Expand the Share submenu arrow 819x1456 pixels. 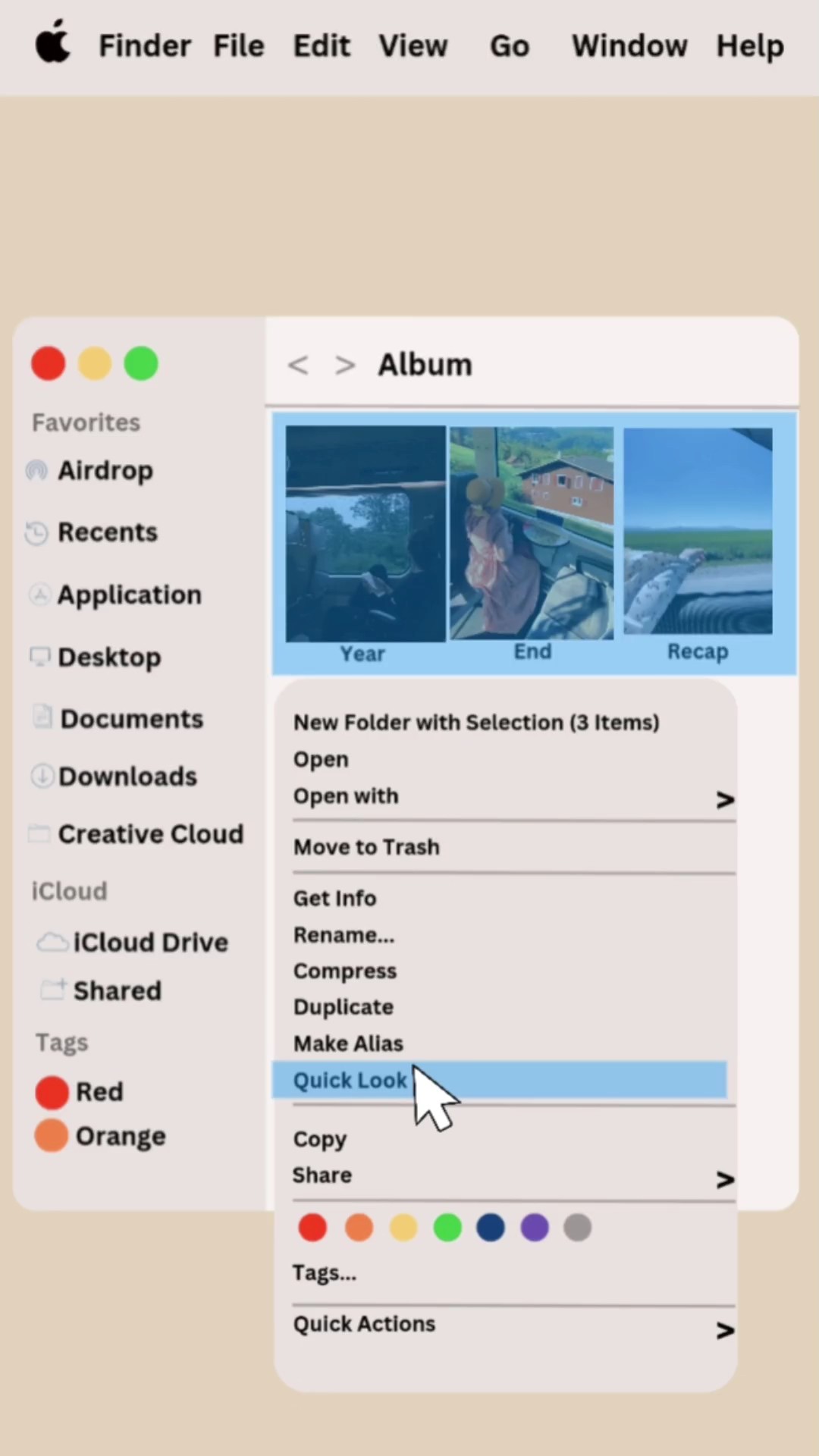click(x=724, y=1179)
